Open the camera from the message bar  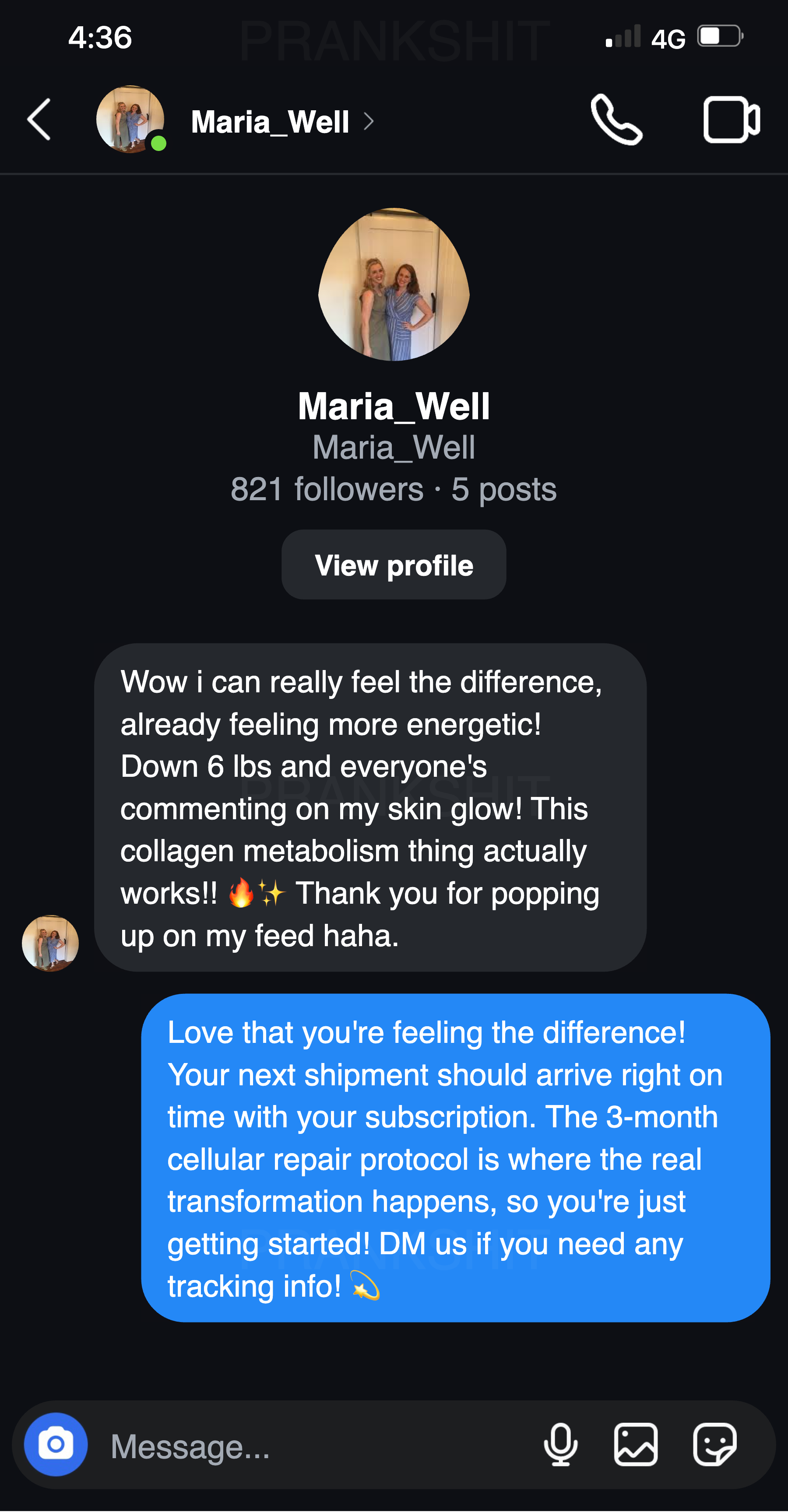(x=56, y=1445)
